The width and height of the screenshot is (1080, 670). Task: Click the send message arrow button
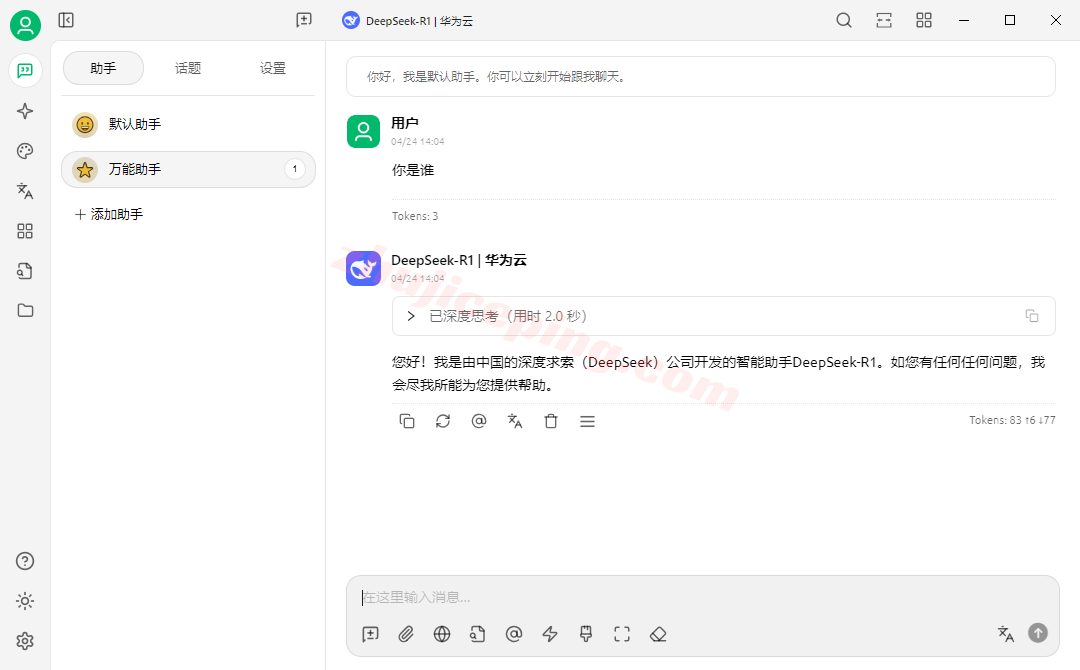1038,633
